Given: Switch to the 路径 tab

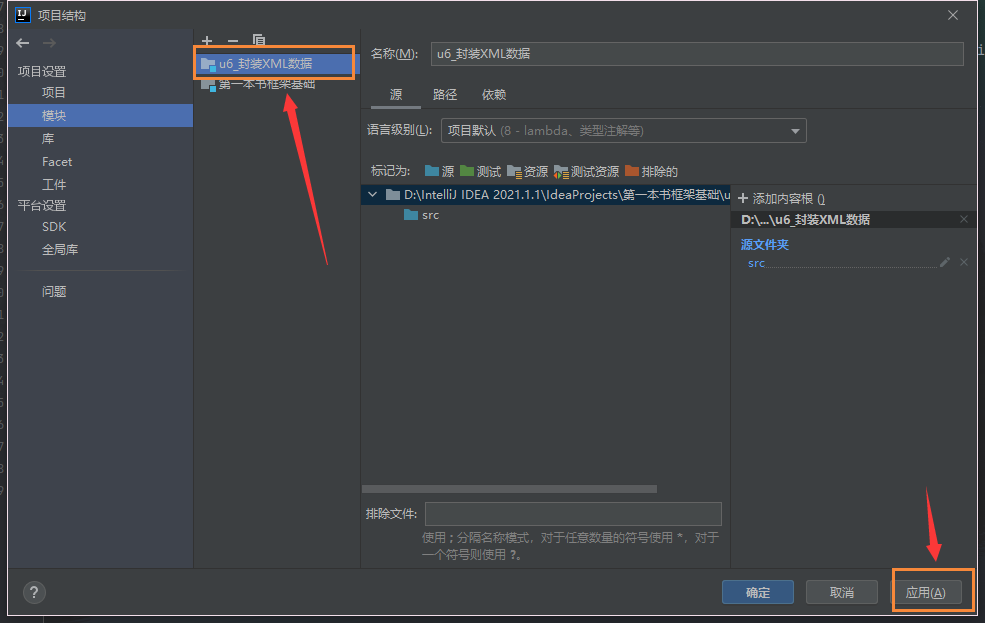Looking at the screenshot, I should click(445, 95).
